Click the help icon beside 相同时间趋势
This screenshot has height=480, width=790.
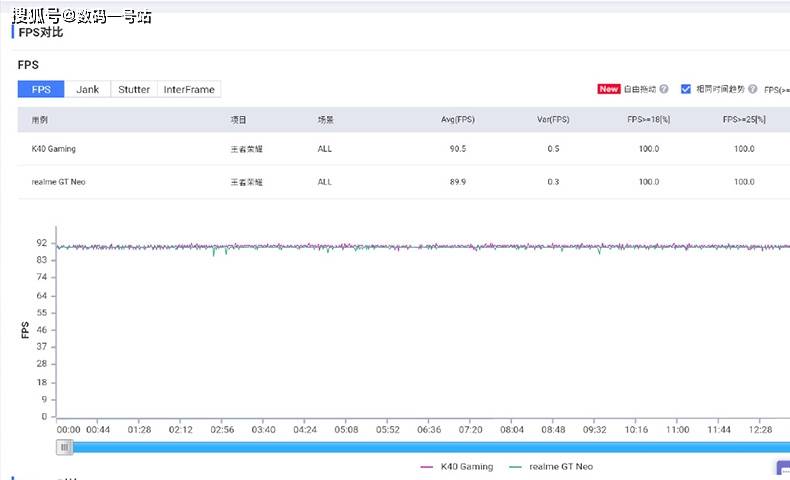(753, 89)
